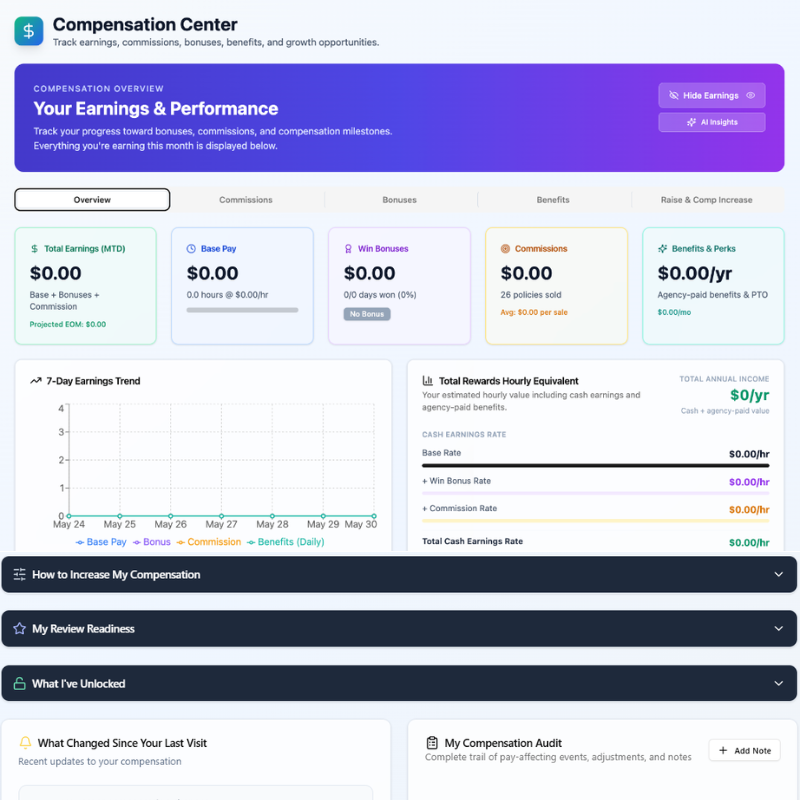Expand How to Increase My Compensation chevron
Image resolution: width=800 pixels, height=800 pixels.
[779, 574]
